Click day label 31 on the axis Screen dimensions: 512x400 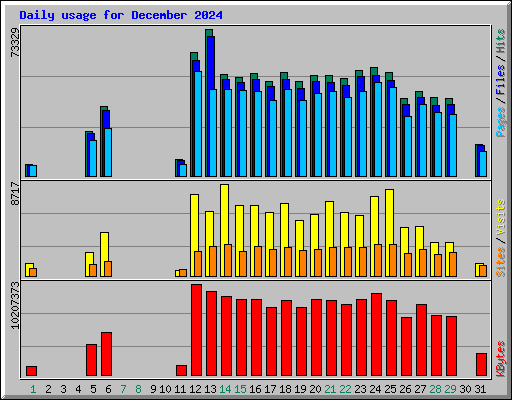point(480,389)
